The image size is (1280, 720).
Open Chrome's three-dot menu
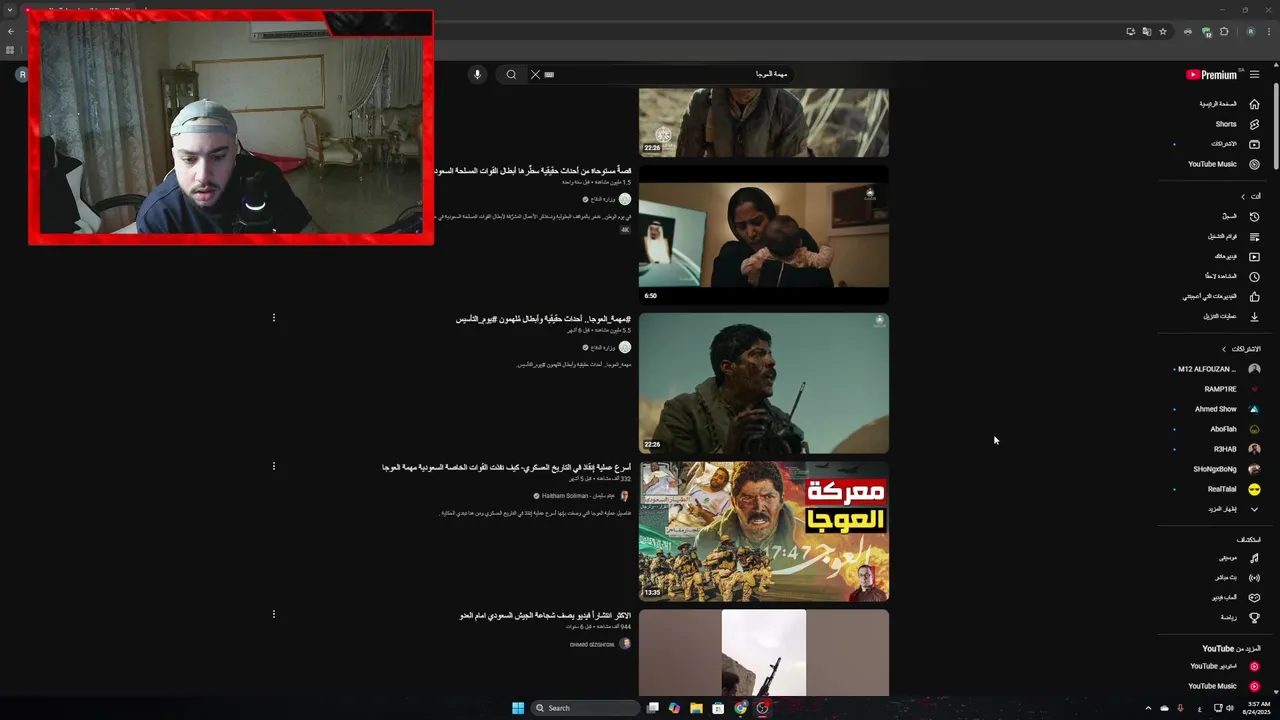pos(1267,32)
